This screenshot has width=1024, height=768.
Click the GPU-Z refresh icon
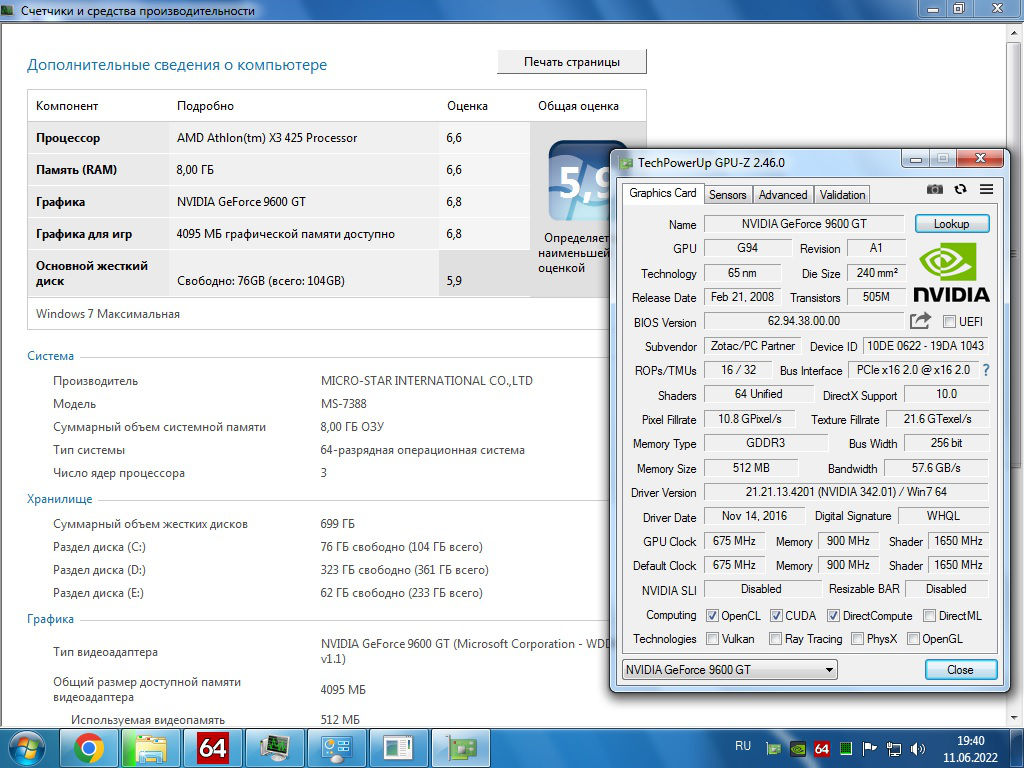(960, 189)
